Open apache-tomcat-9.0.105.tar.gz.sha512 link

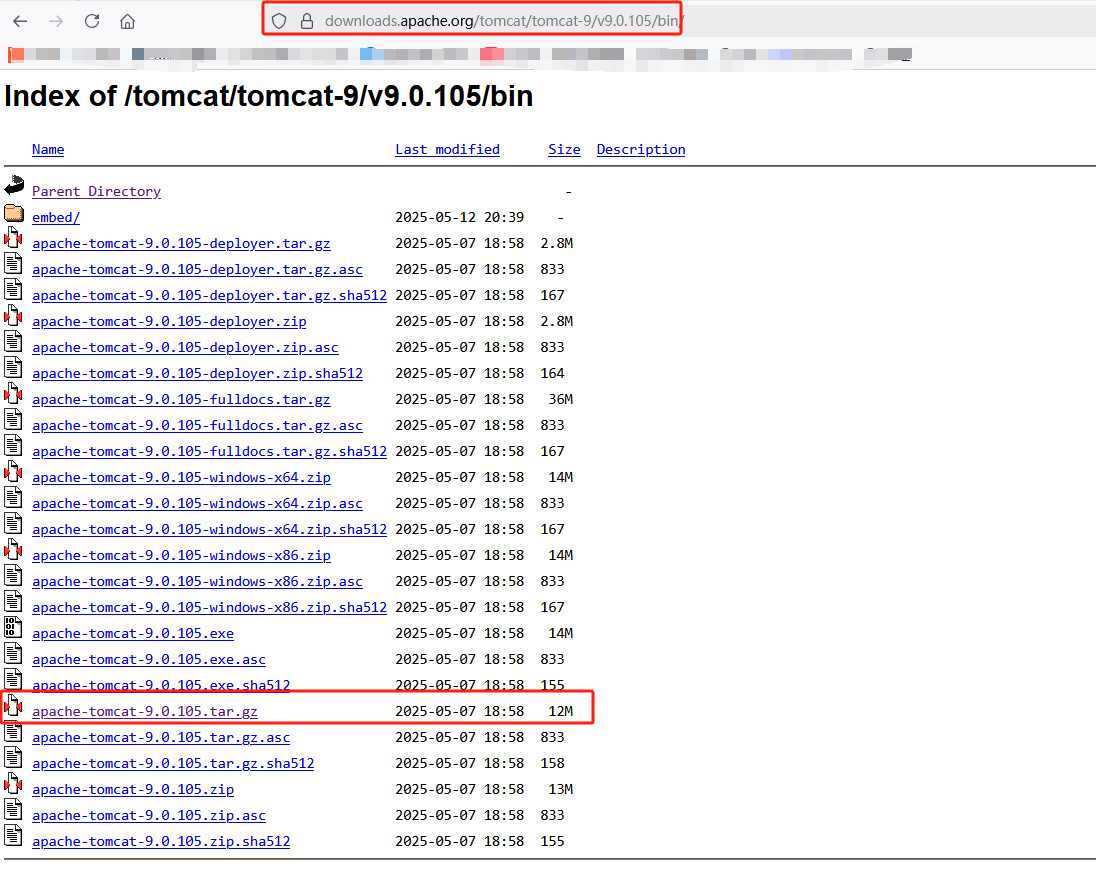point(173,764)
